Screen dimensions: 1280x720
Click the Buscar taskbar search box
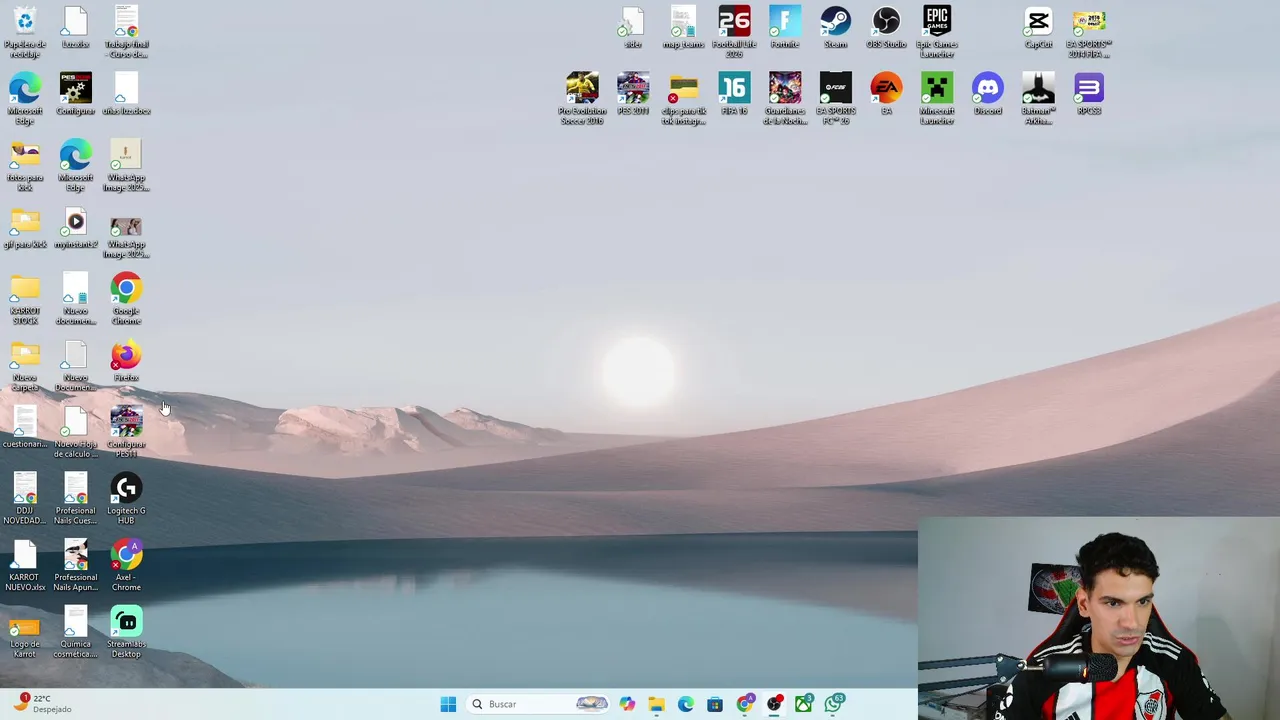tap(538, 704)
